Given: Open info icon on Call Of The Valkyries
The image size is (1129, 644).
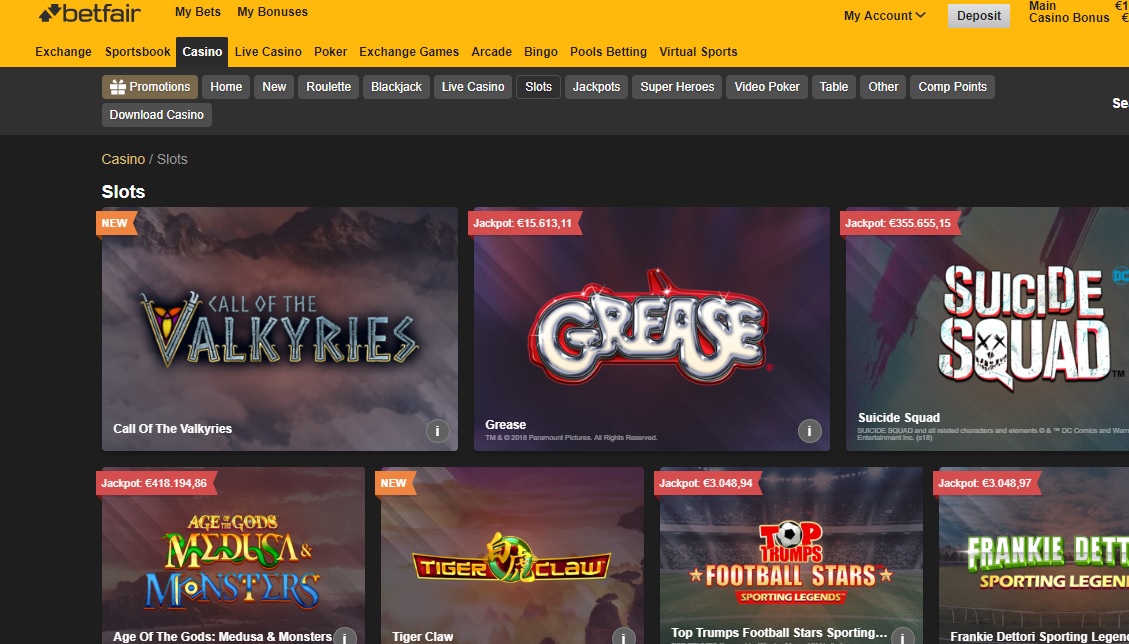Looking at the screenshot, I should [438, 431].
